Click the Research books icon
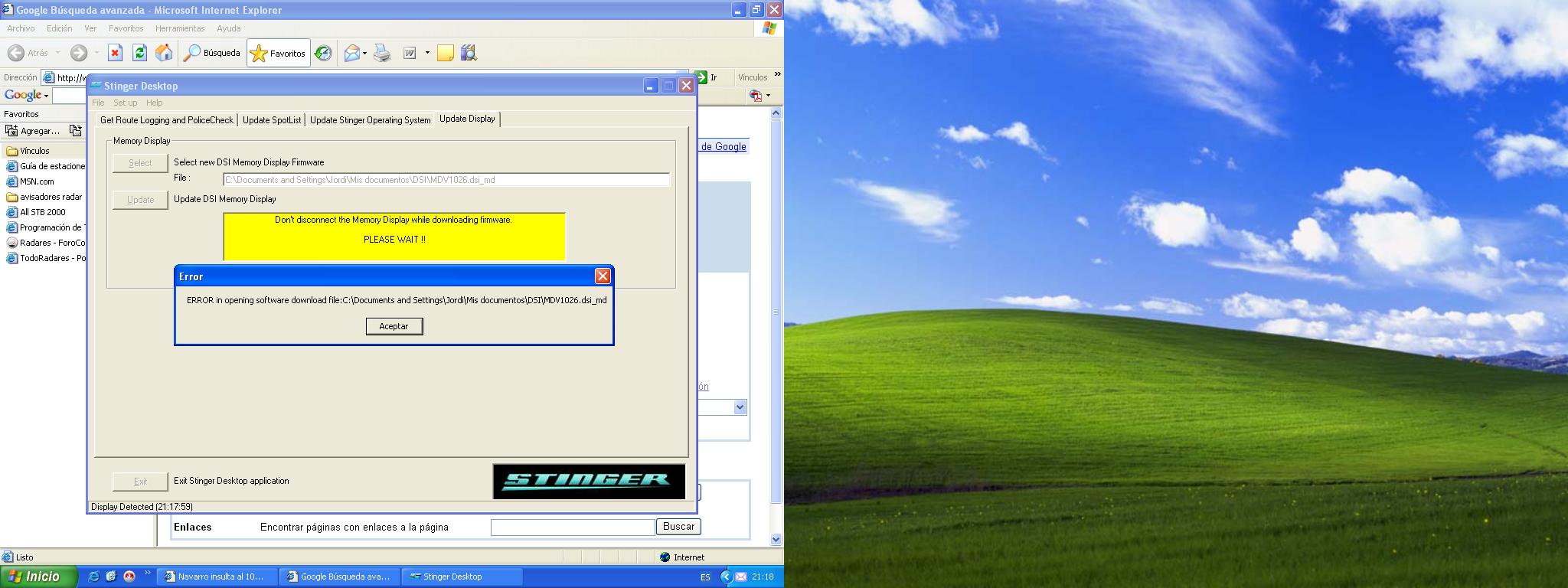The height and width of the screenshot is (588, 1568). (469, 53)
